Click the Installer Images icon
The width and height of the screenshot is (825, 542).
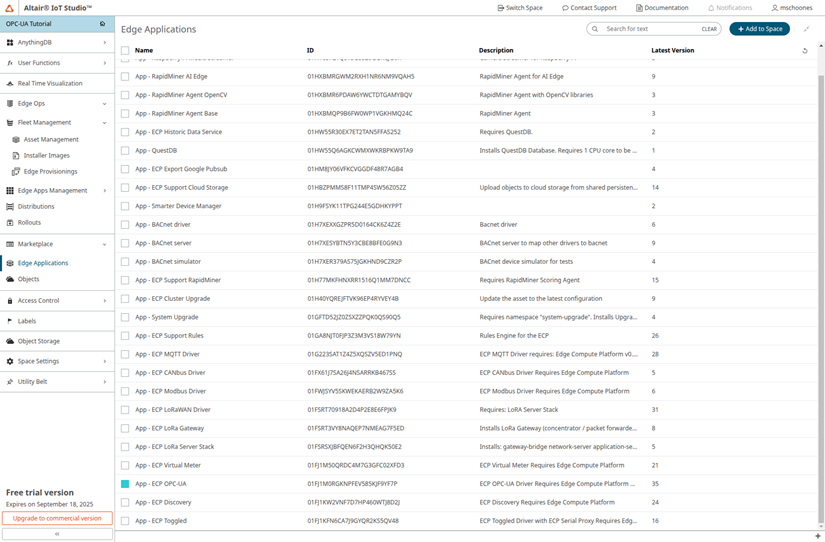[x=16, y=156]
